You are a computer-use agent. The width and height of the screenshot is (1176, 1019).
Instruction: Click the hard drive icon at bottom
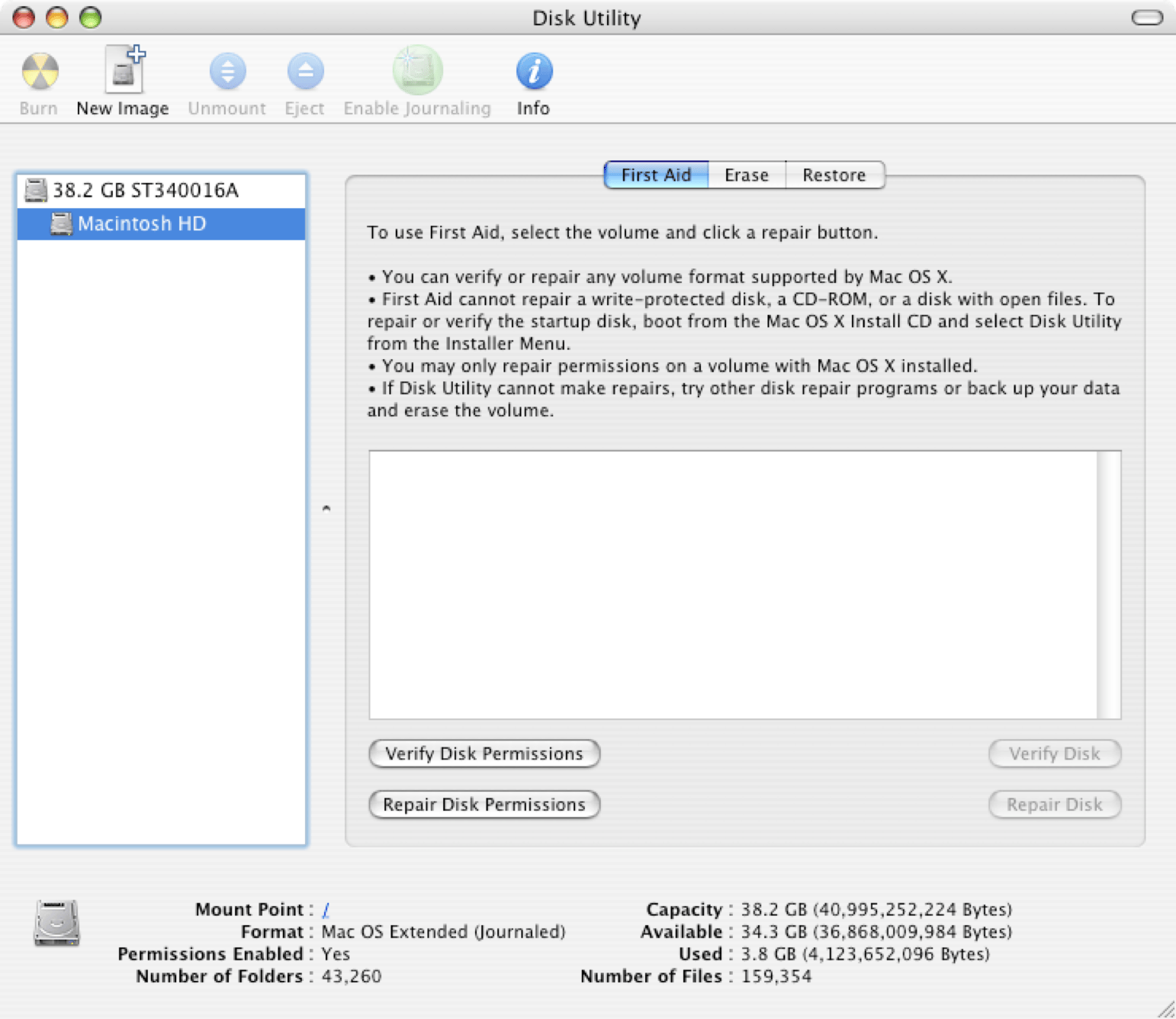coord(56,923)
